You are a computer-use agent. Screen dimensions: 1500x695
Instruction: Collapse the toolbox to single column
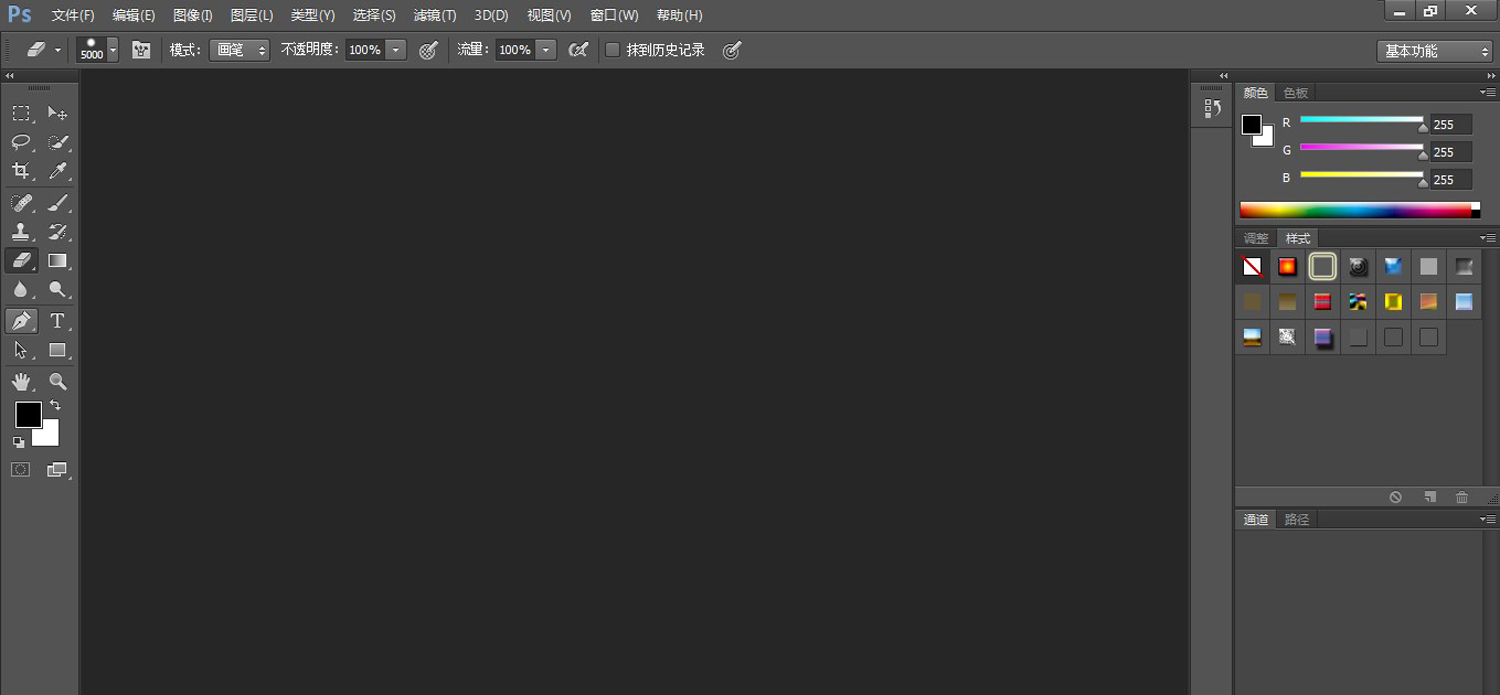pos(10,76)
